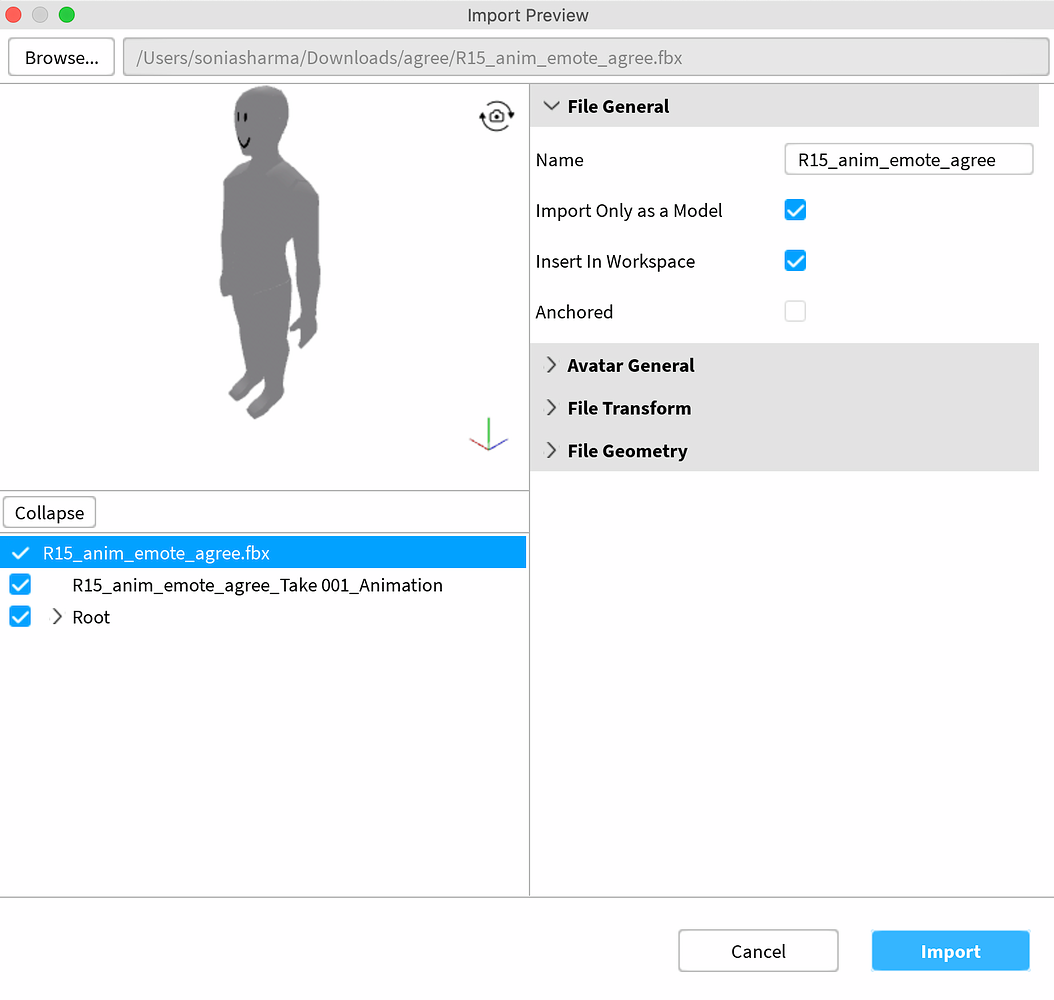
Task: Uncheck R15_anim_emote_agree.fbx in the tree
Action: coord(20,552)
